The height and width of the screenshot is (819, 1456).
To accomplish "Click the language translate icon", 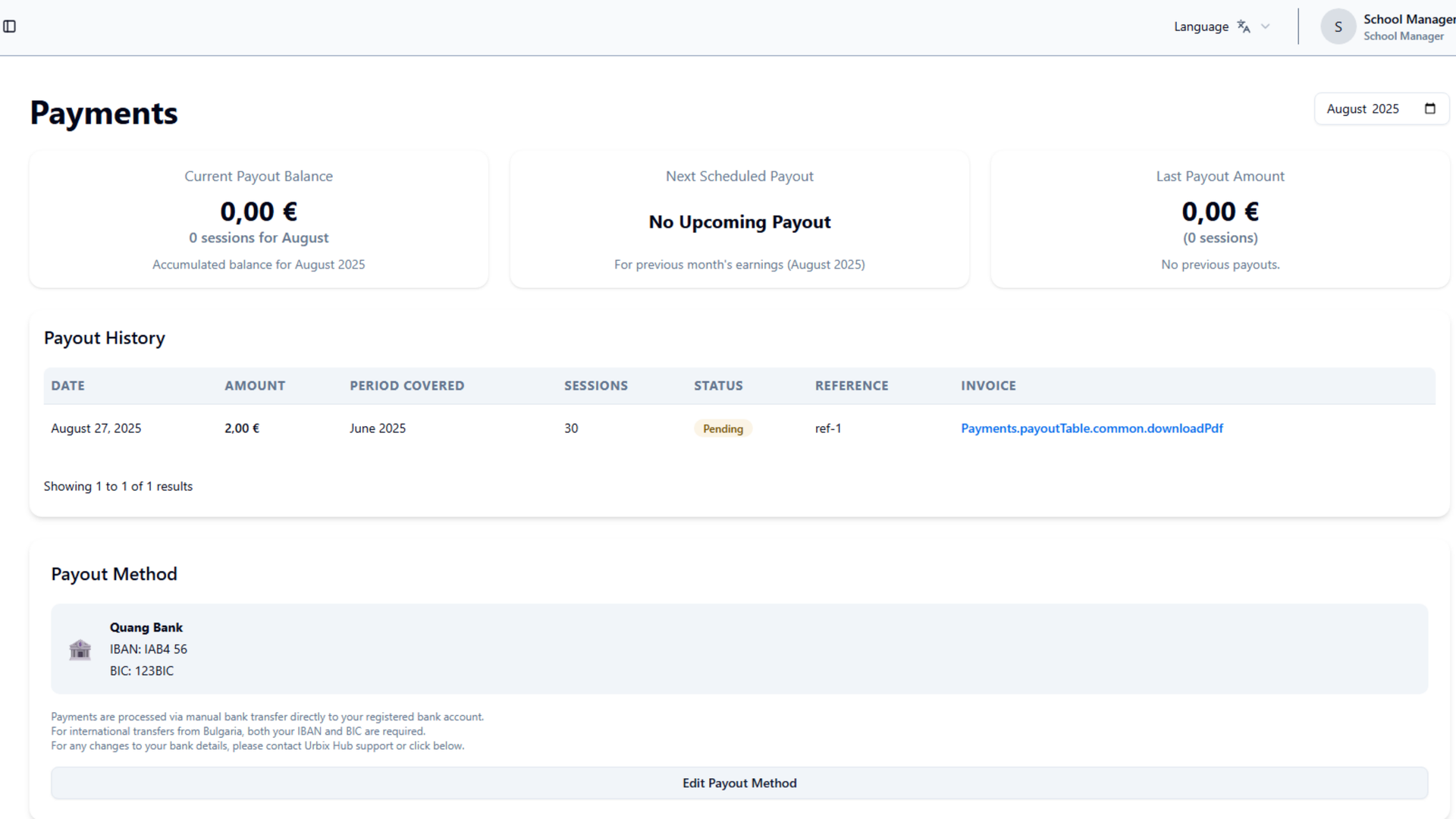I will pyautogui.click(x=1244, y=27).
